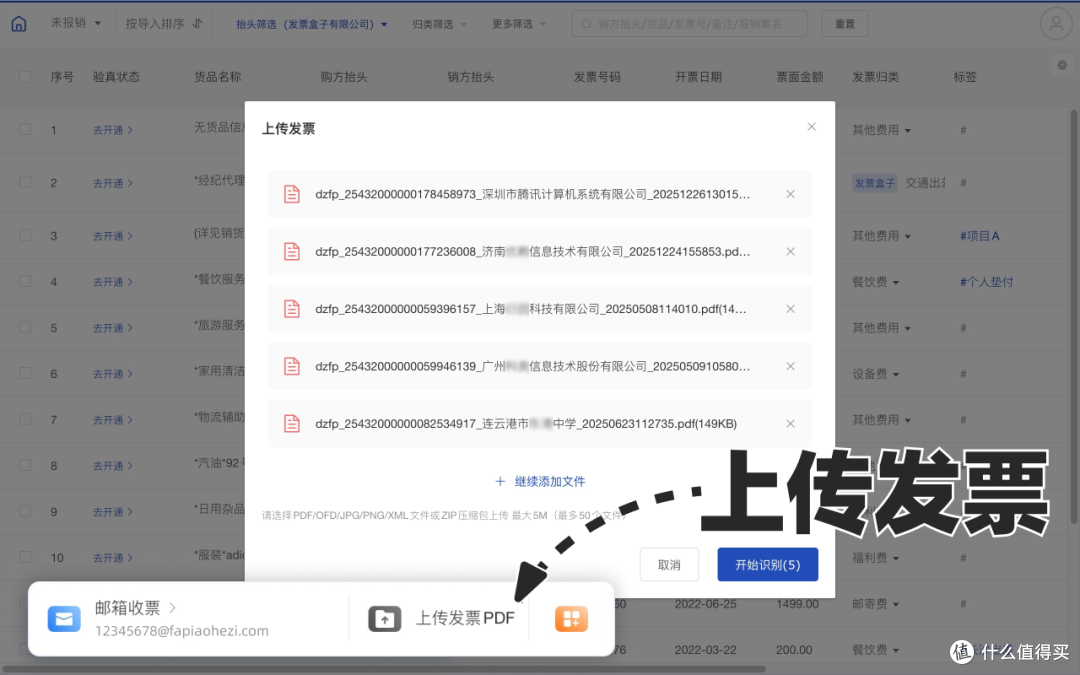The width and height of the screenshot is (1080, 675).
Task: Check the checkbox for row 3
Action: pyautogui.click(x=25, y=235)
